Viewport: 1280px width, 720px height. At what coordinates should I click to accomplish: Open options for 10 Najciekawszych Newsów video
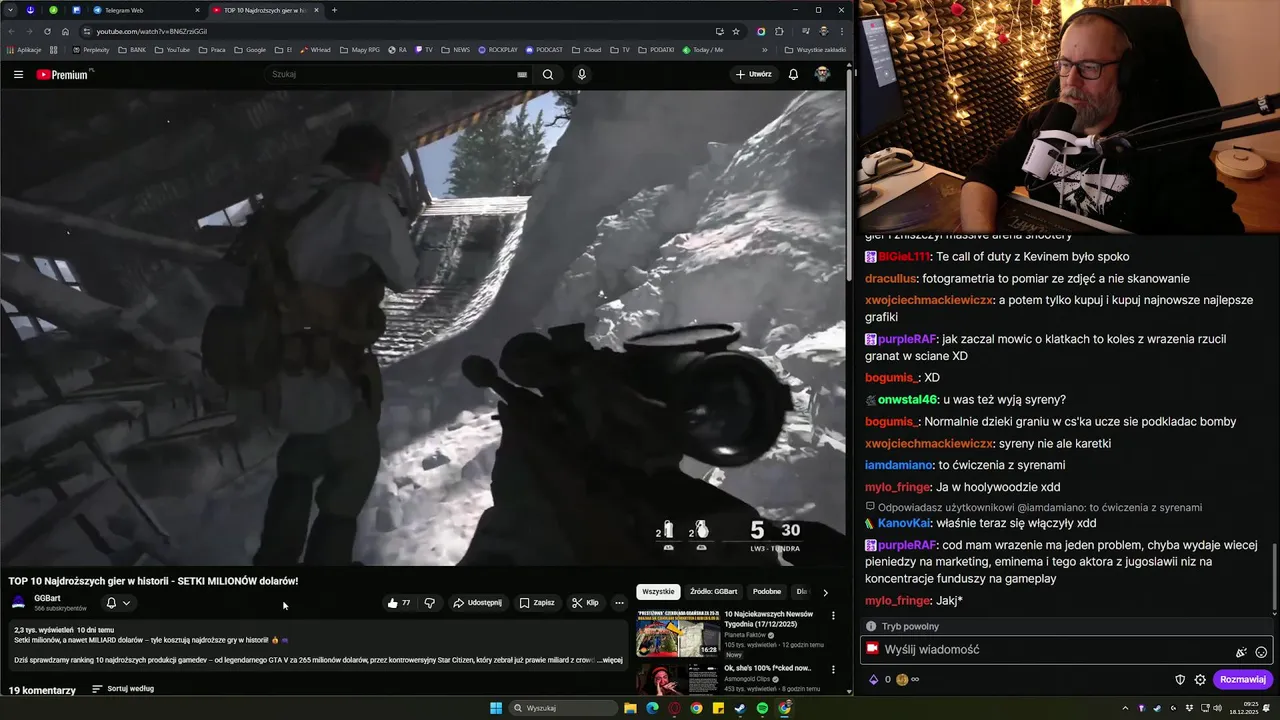point(833,616)
